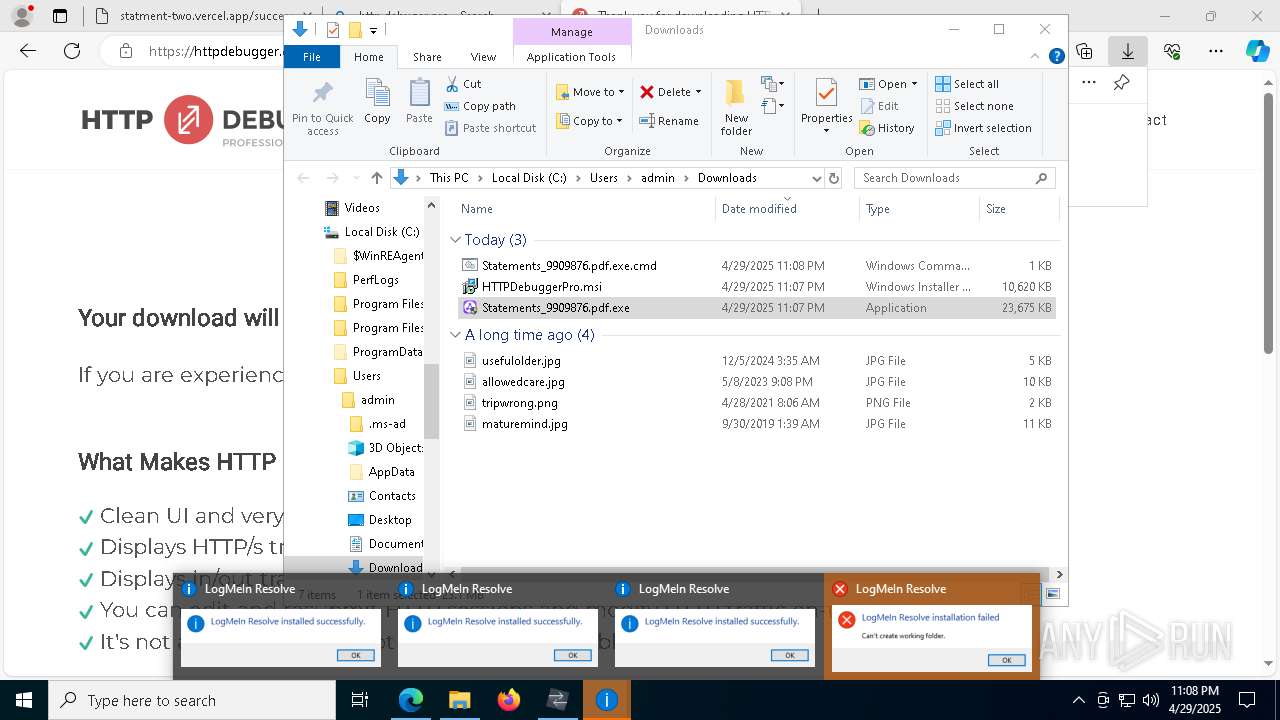The image size is (1280, 720).
Task: Click Copy path in ribbon
Action: (480, 106)
